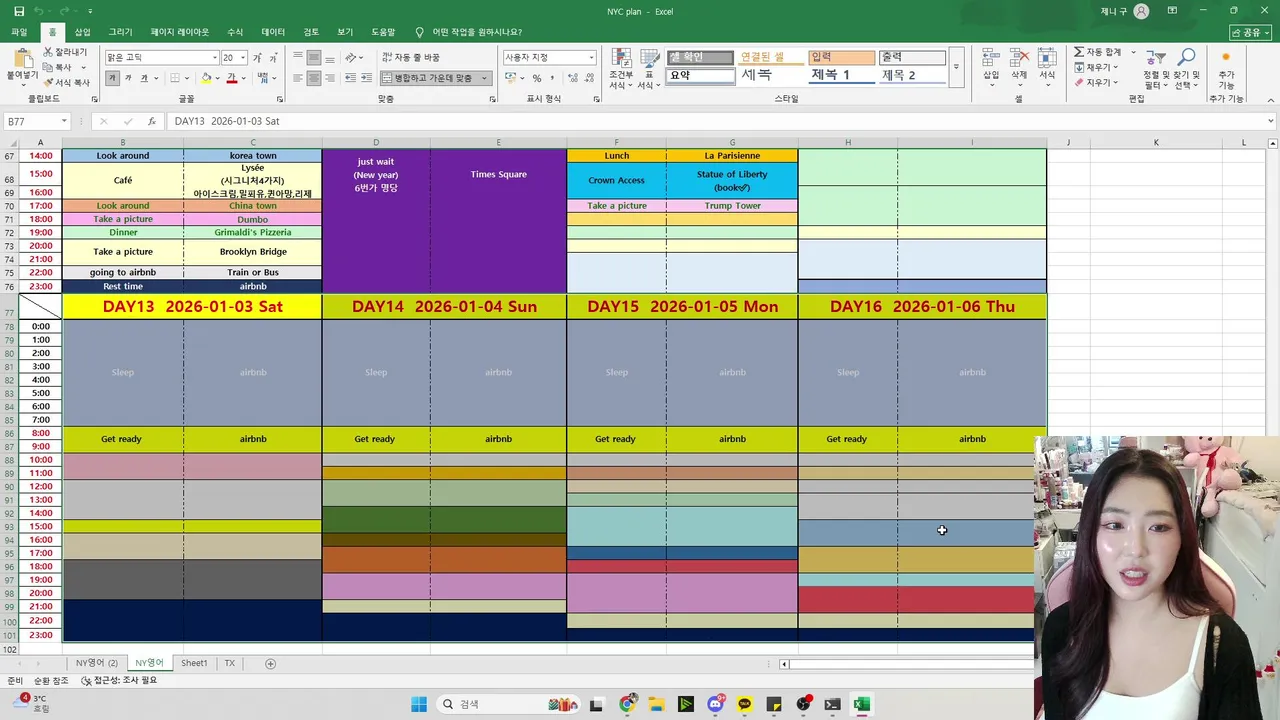The height and width of the screenshot is (720, 1280).
Task: Click the Cut (잘라내기) scissors button
Action: [65, 52]
